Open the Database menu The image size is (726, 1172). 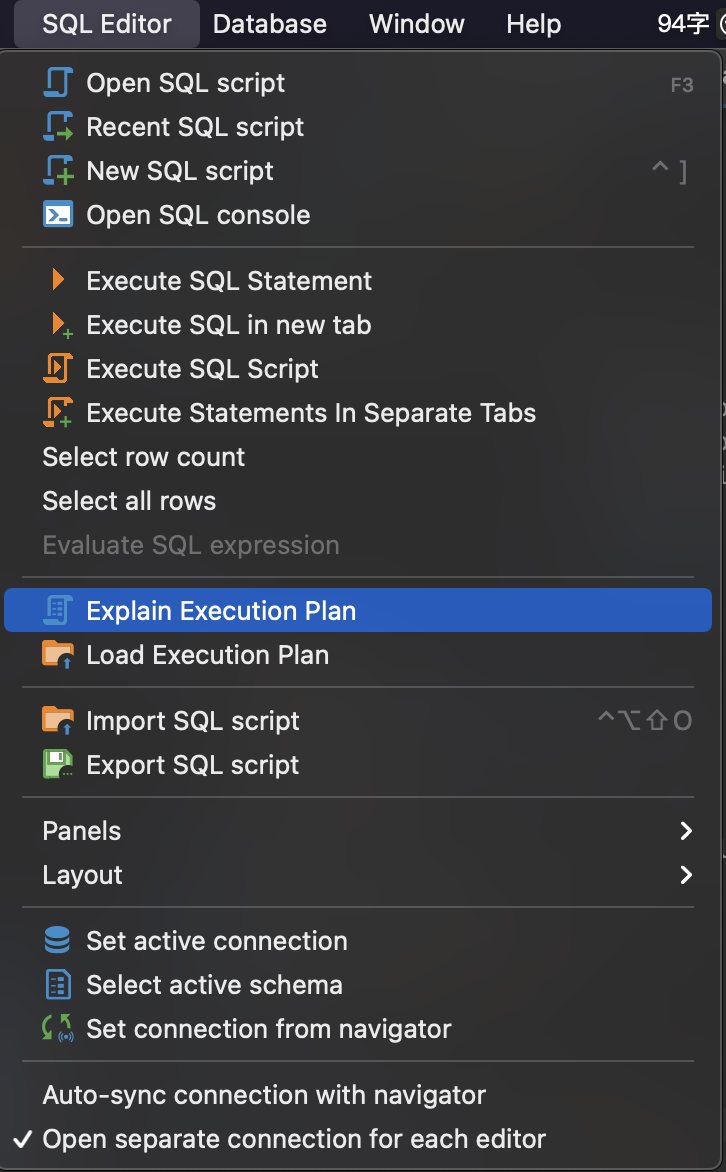pos(269,24)
